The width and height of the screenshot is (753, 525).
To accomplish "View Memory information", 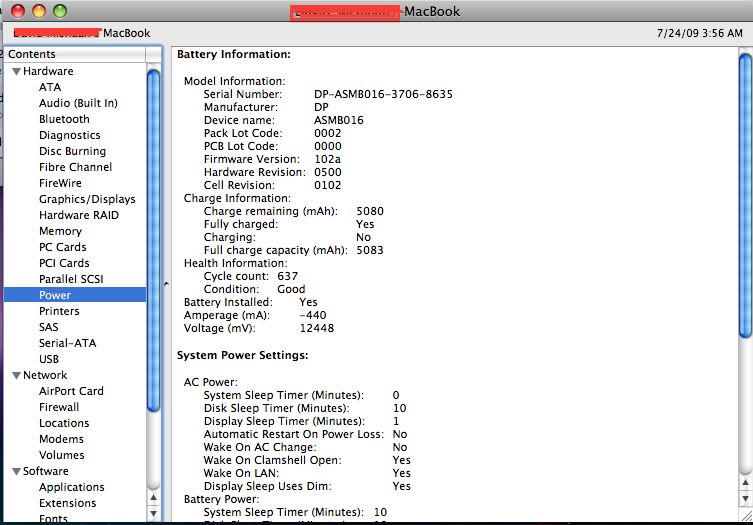I will click(61, 231).
